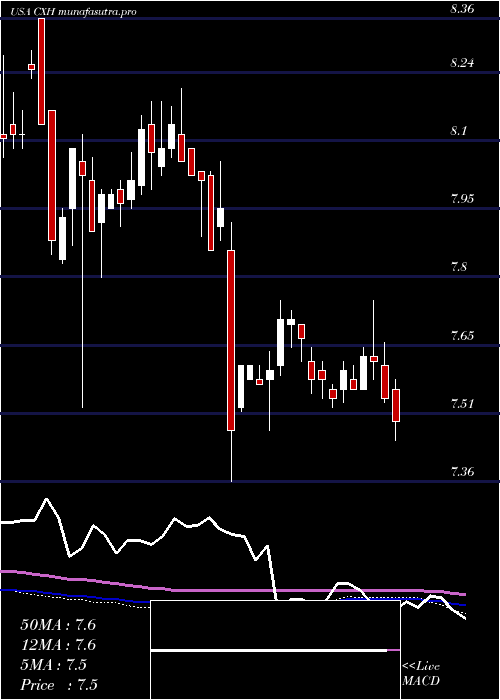
Task: Click the '50MA : 7.6' legend entry
Action: [58, 625]
